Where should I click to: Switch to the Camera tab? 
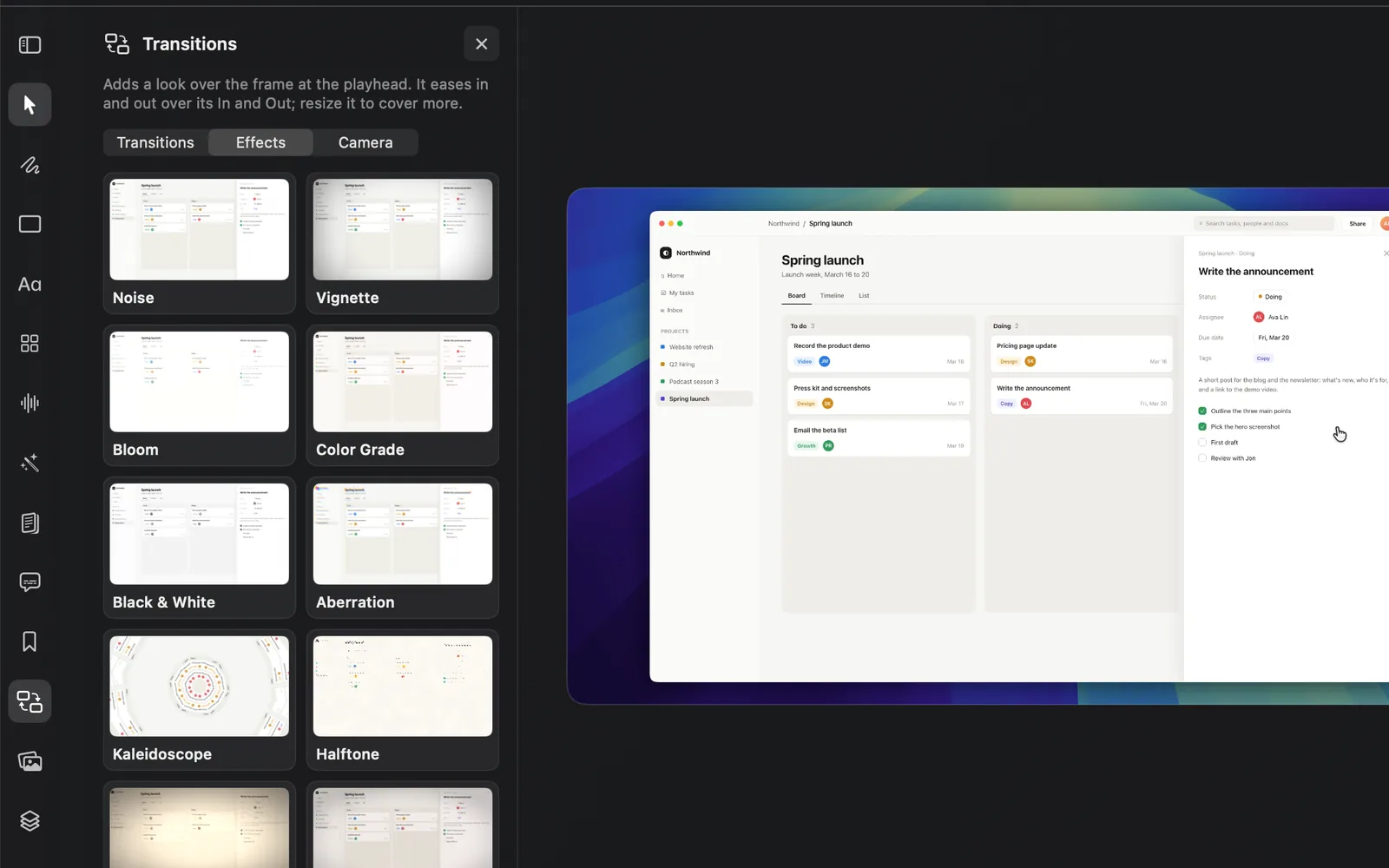(x=365, y=142)
